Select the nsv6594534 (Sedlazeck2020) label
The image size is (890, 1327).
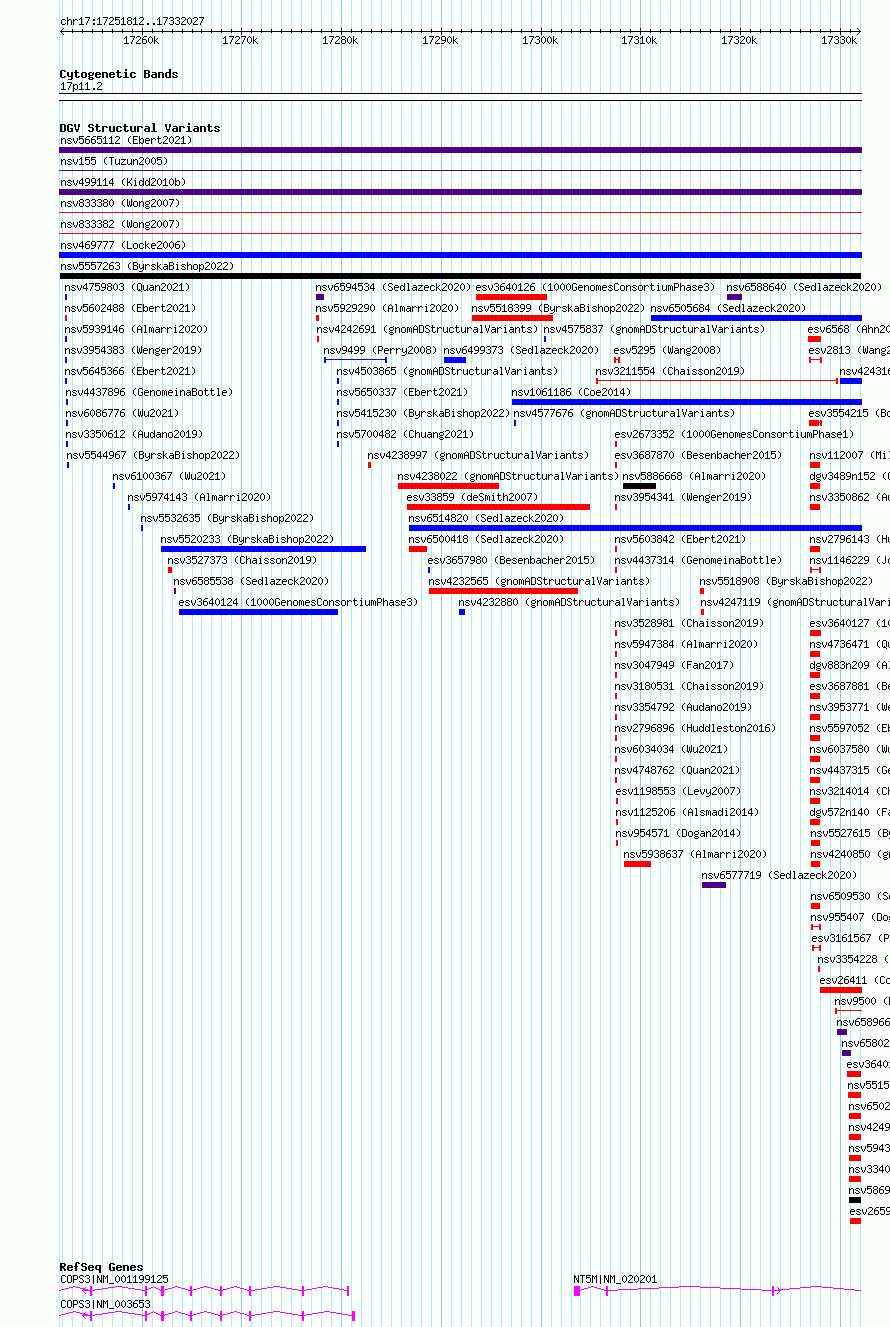coord(394,287)
